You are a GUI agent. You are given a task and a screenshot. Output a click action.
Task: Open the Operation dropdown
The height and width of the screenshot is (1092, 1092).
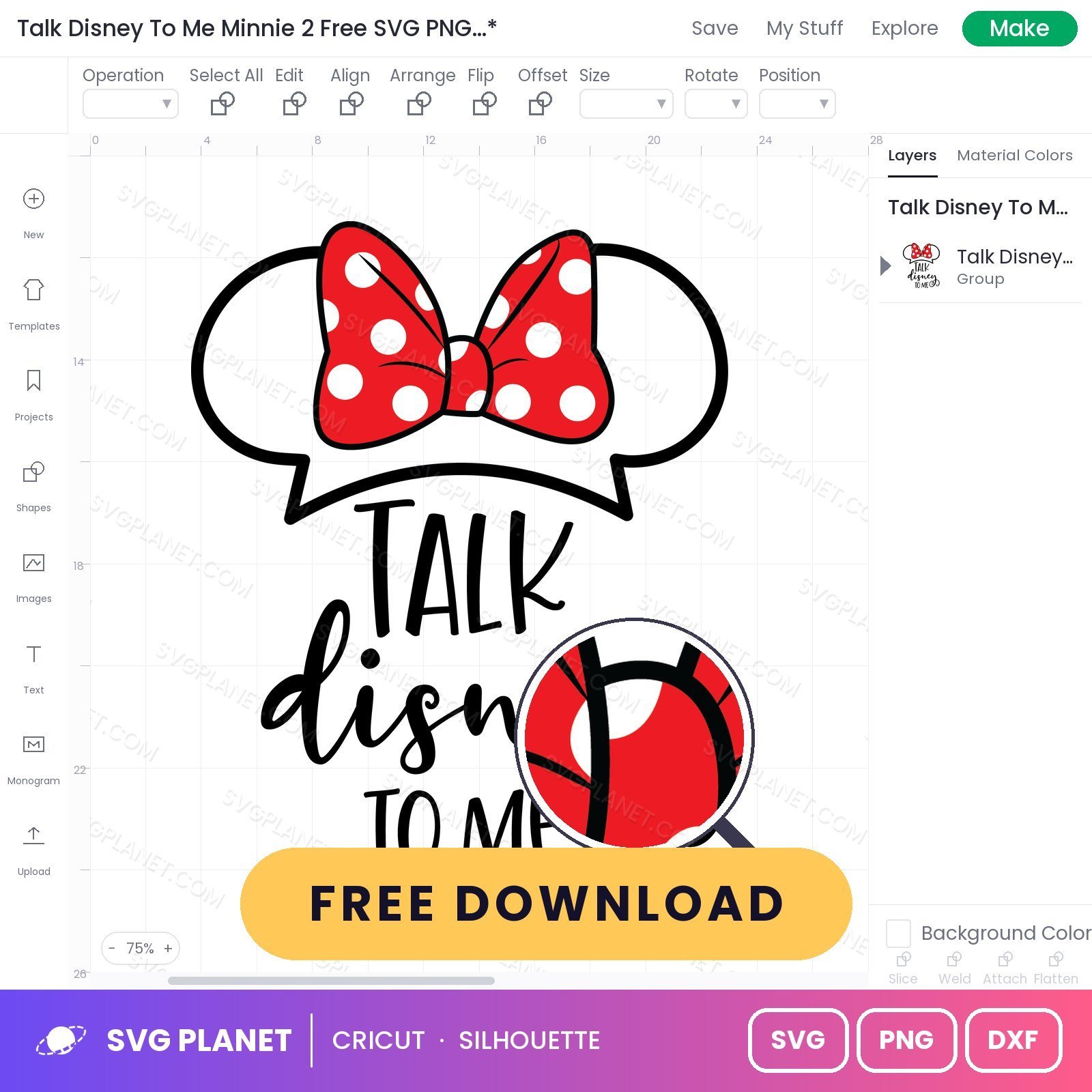130,104
